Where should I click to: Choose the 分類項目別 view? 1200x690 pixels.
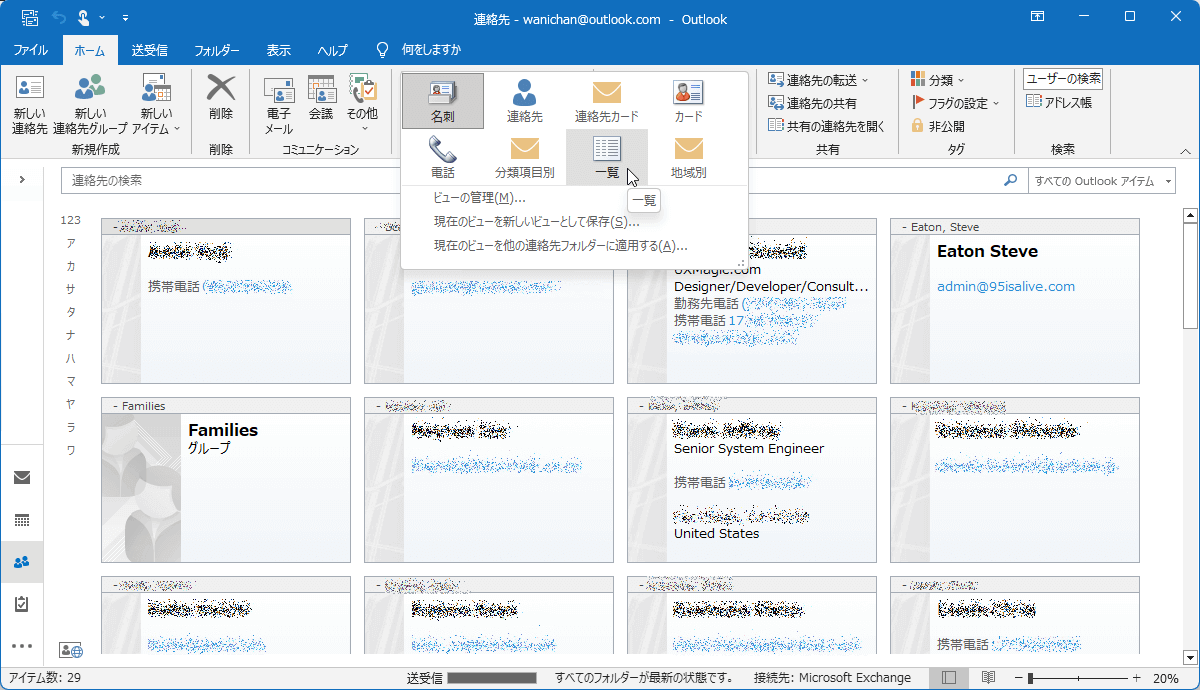click(524, 157)
